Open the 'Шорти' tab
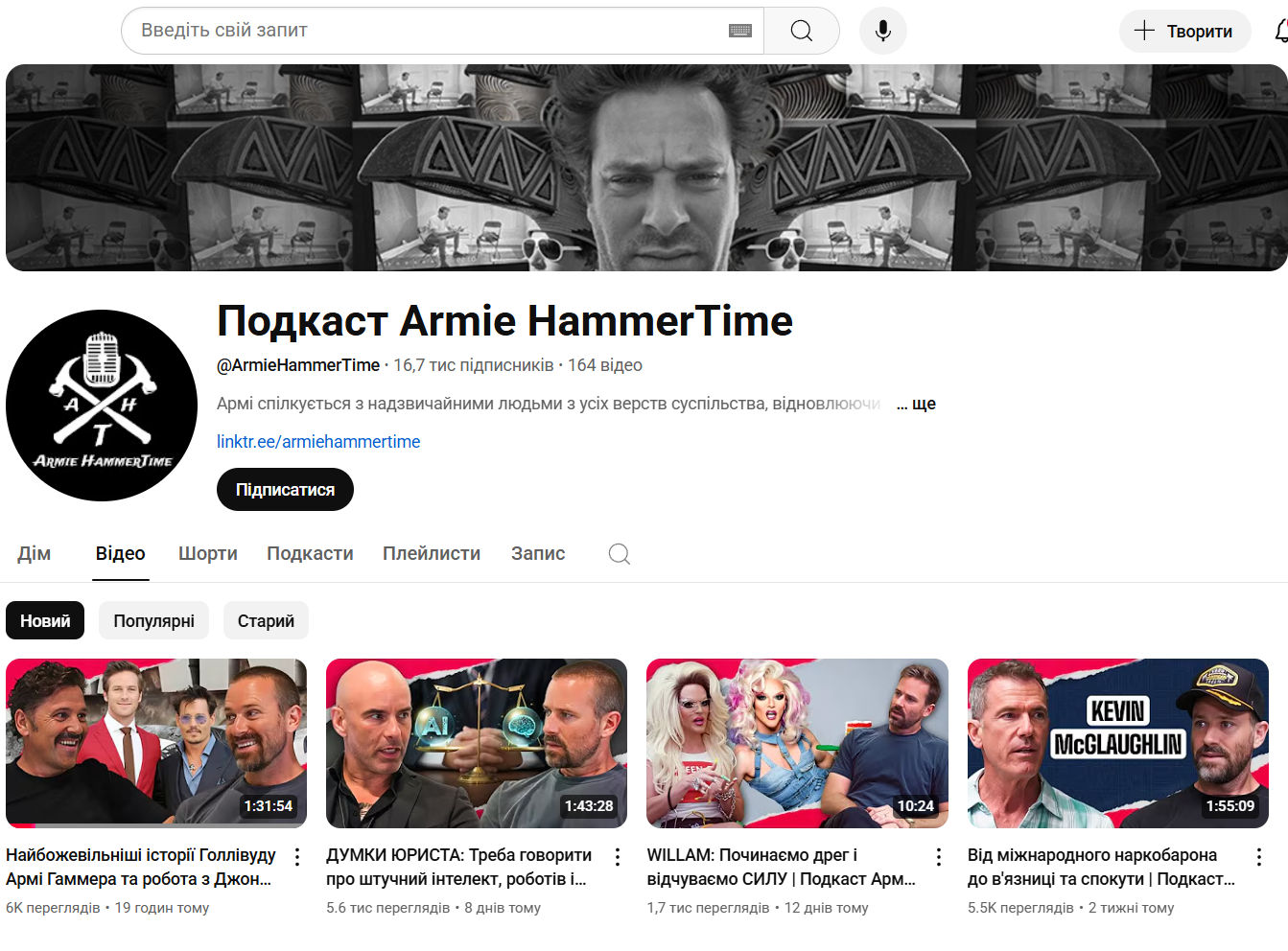The width and height of the screenshot is (1288, 951). (x=208, y=554)
